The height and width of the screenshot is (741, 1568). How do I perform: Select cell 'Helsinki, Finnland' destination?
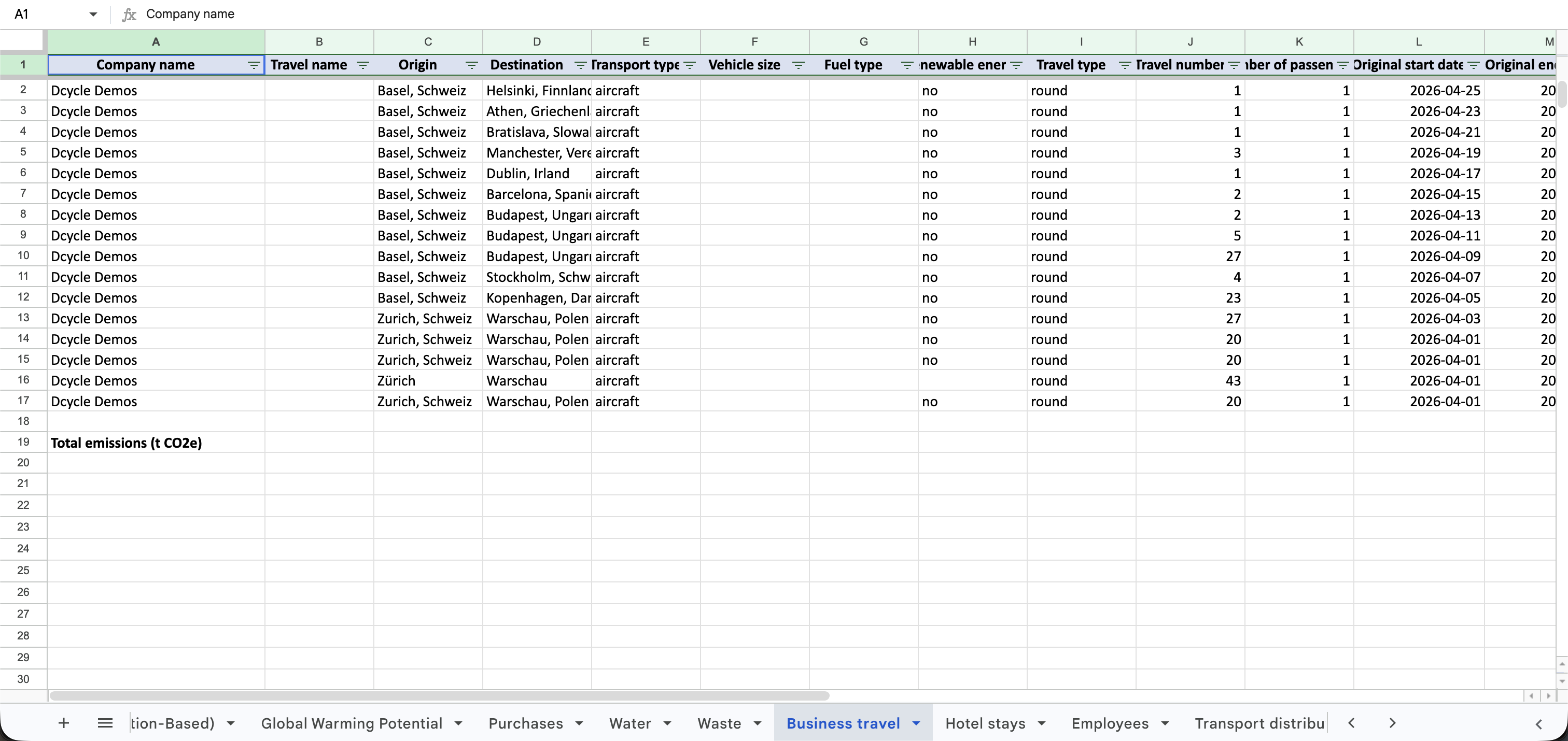pyautogui.click(x=537, y=91)
